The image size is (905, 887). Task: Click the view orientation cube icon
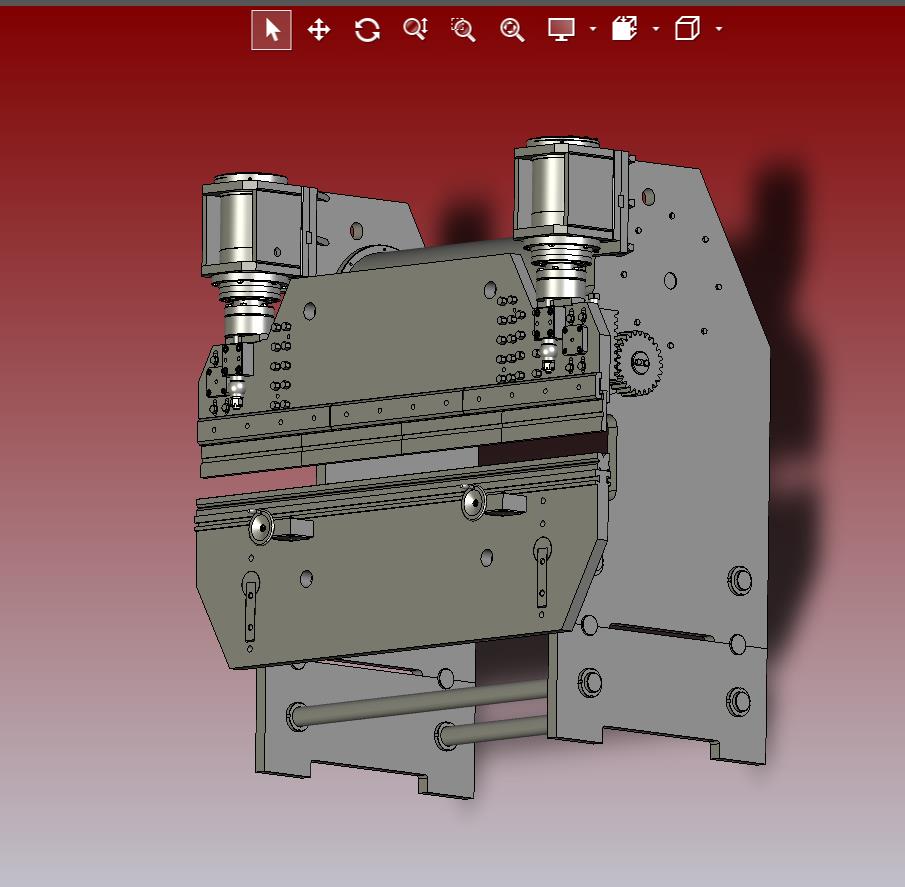(687, 28)
